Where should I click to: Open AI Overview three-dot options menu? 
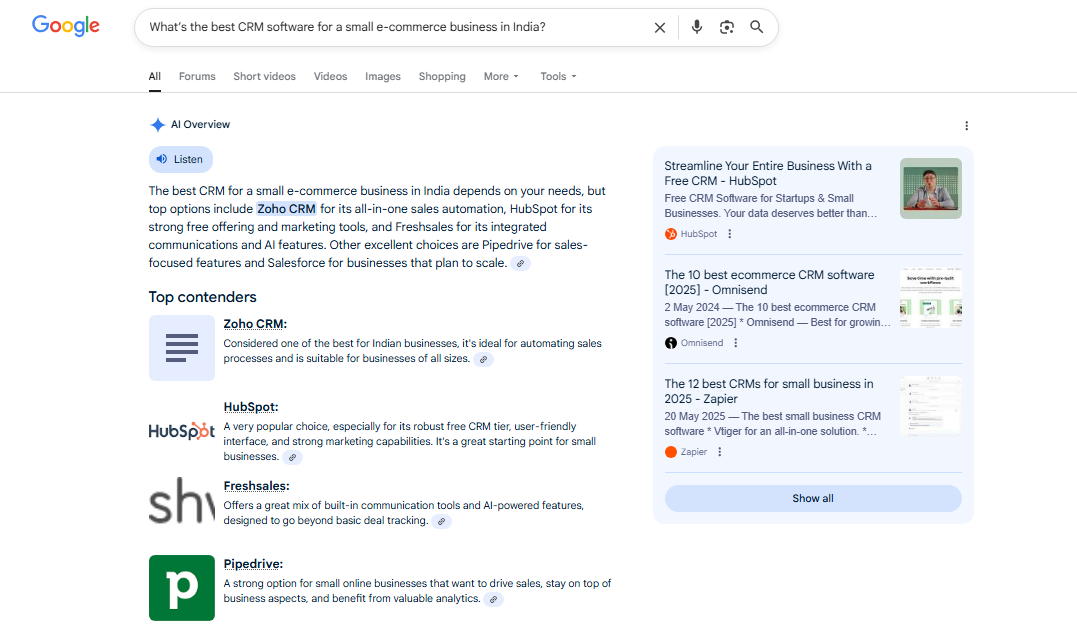coord(966,126)
